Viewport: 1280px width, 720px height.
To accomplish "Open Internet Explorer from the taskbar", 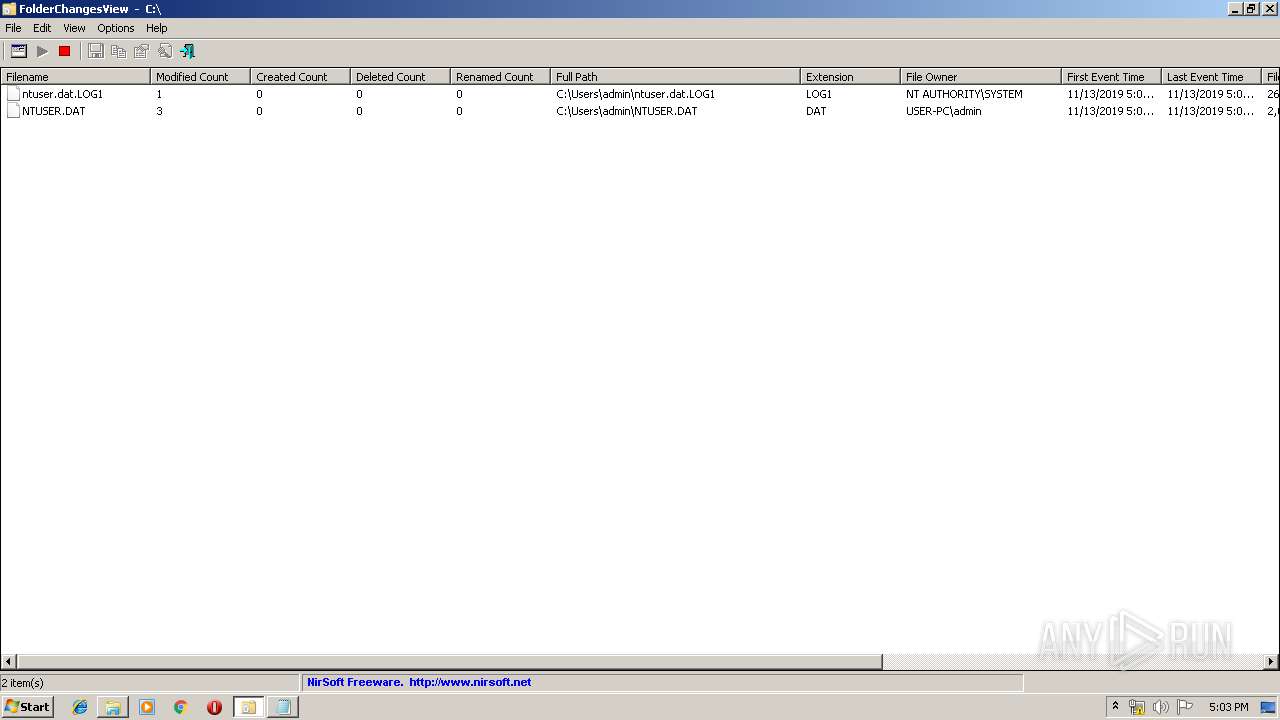I will (x=80, y=707).
